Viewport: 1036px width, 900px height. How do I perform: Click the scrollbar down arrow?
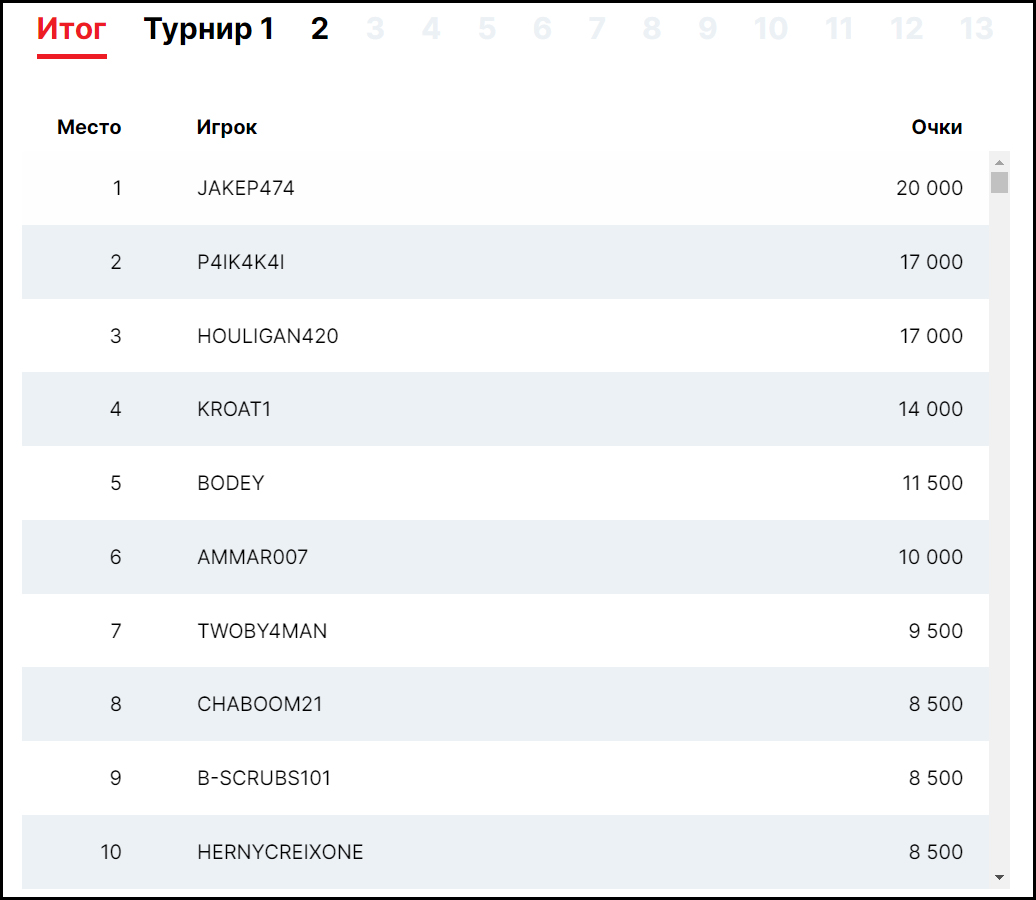[999, 877]
